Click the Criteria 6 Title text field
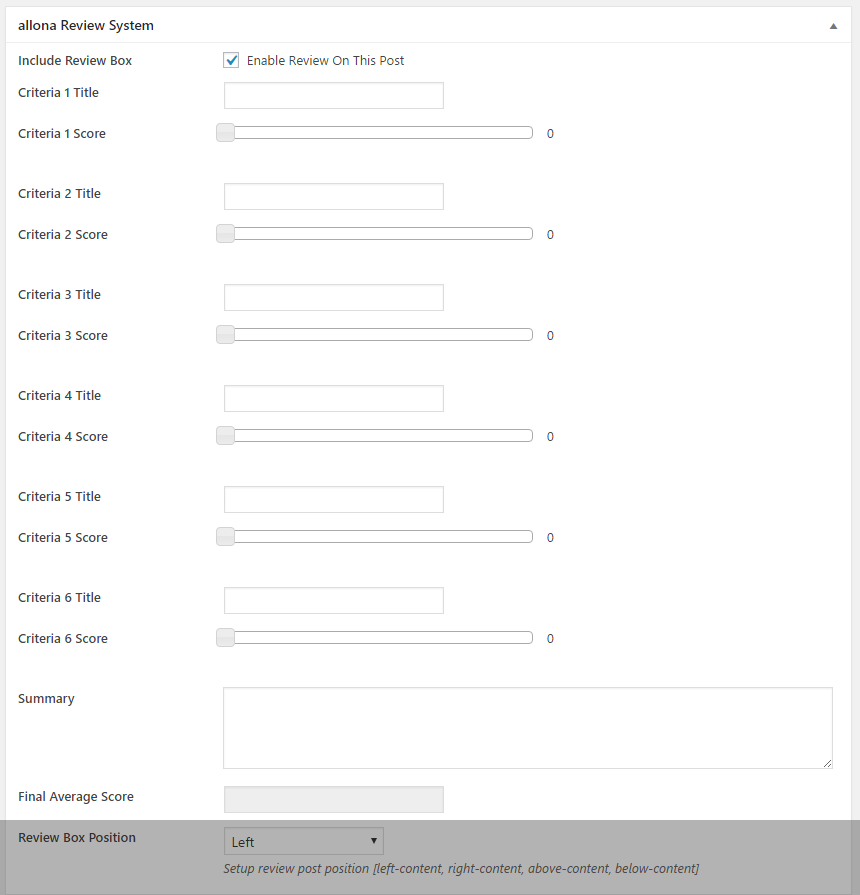The width and height of the screenshot is (860, 895). (x=333, y=601)
